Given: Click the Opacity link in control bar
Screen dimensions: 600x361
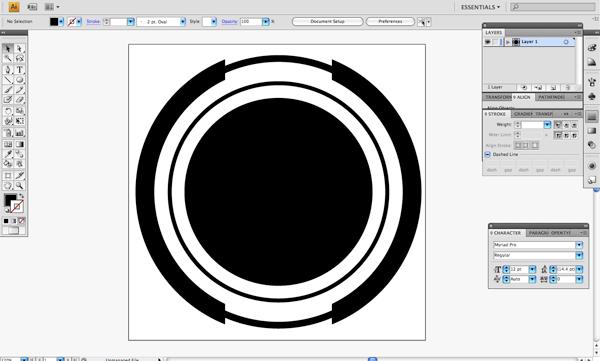Looking at the screenshot, I should click(229, 21).
